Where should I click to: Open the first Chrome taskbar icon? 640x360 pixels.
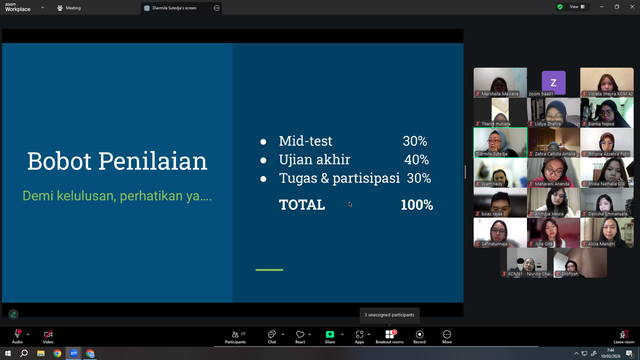click(57, 353)
